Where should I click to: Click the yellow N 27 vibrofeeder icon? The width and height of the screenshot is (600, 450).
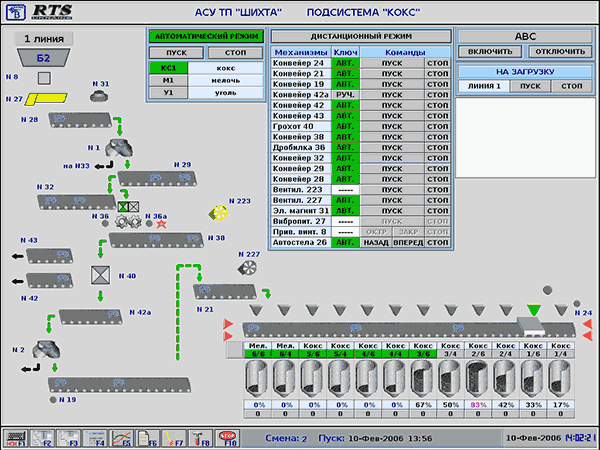(x=45, y=99)
